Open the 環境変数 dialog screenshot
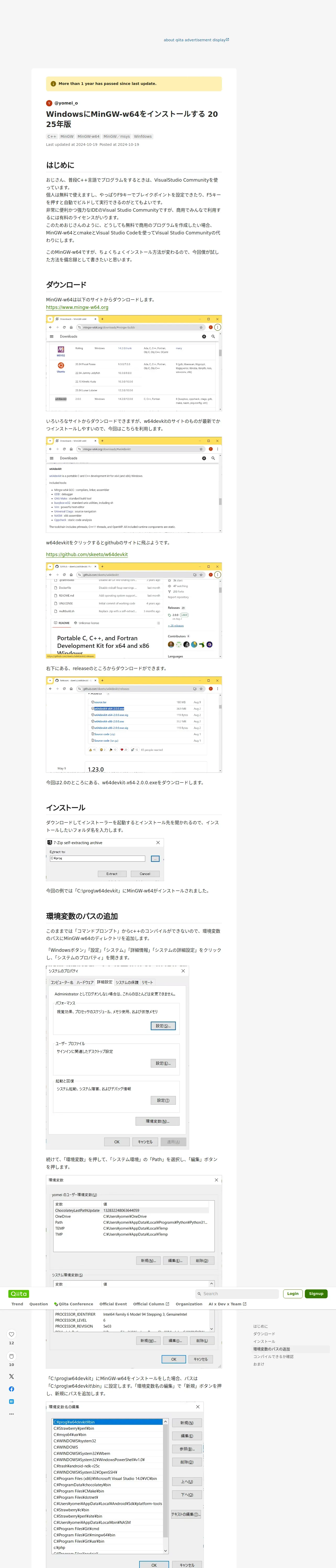Viewport: 336px width, 1568px height. point(134,1272)
